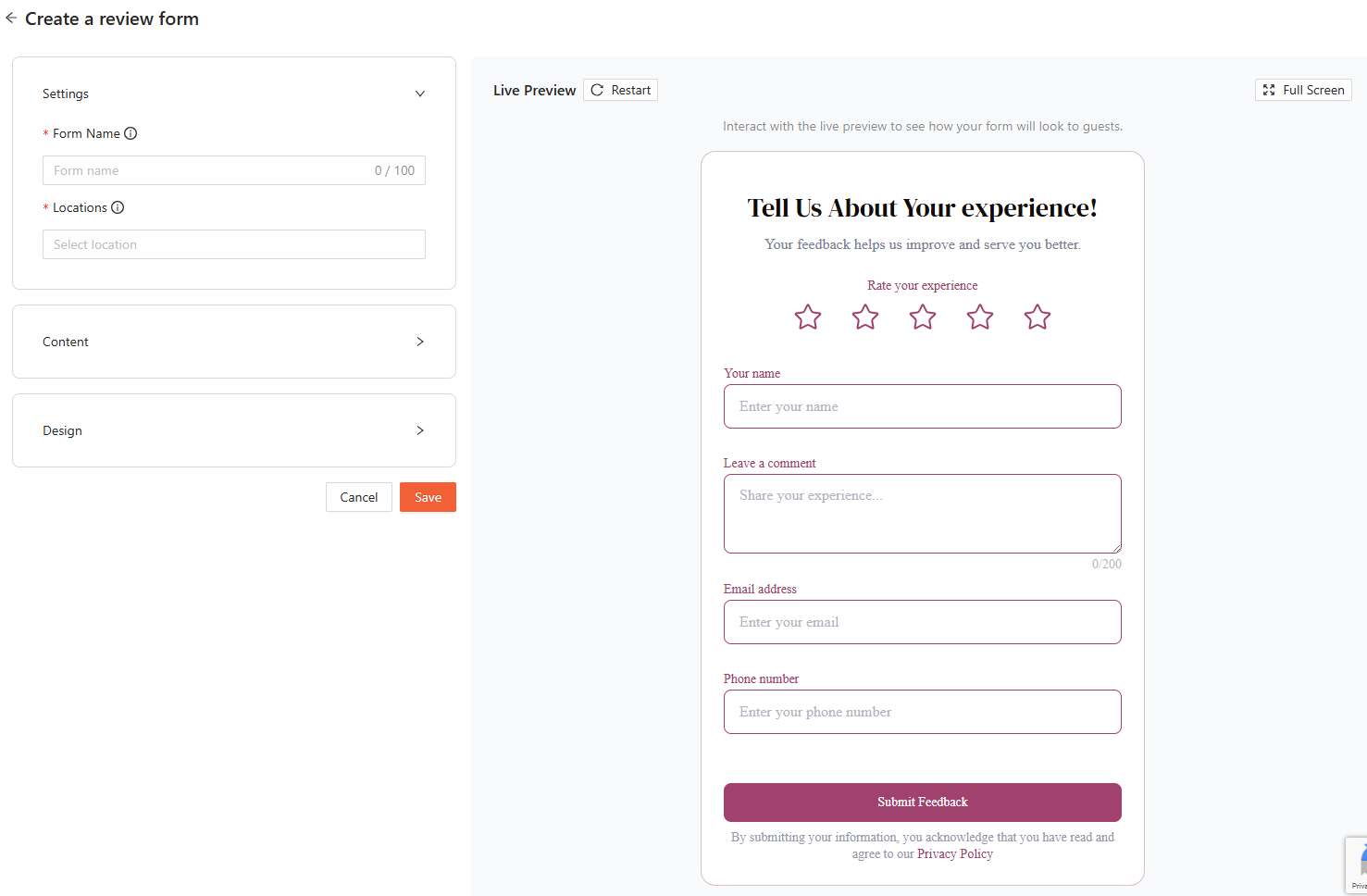The image size is (1367, 896).
Task: Collapse the Settings section
Action: (x=420, y=93)
